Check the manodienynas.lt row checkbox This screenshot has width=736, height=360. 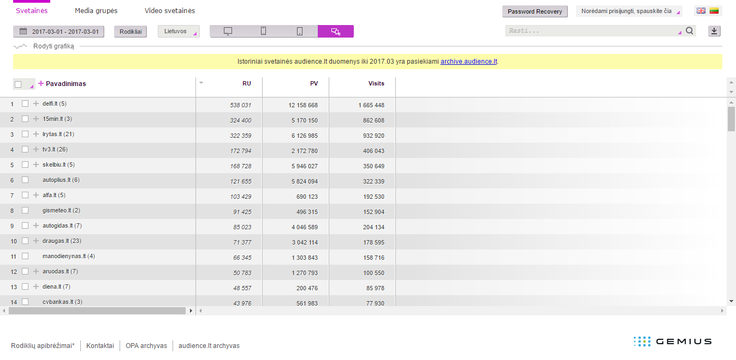(x=25, y=256)
